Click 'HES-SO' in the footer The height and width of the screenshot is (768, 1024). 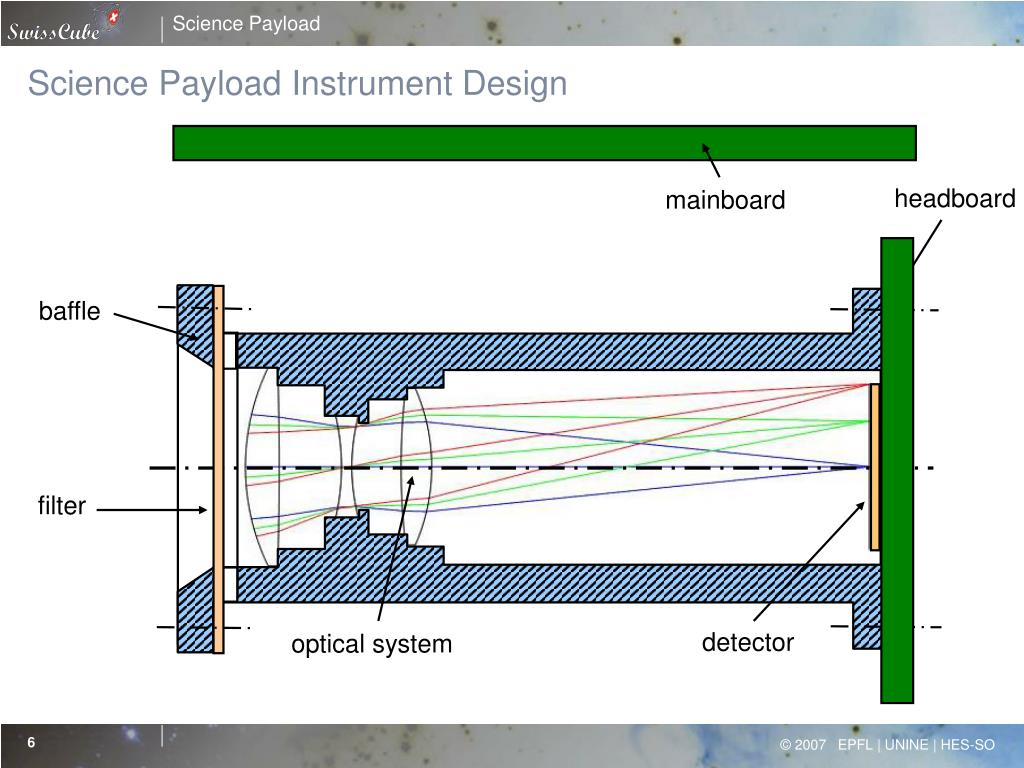(x=967, y=744)
